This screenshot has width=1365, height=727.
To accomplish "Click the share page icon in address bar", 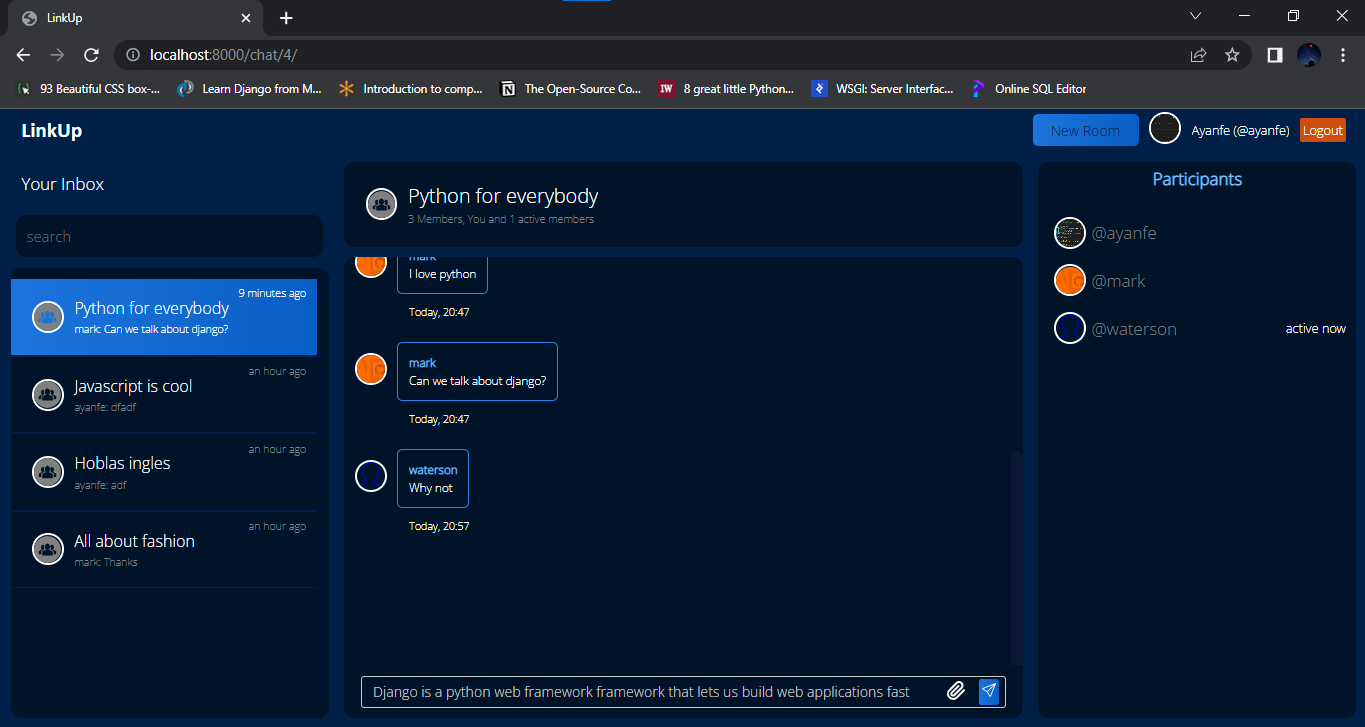I will (x=1198, y=55).
